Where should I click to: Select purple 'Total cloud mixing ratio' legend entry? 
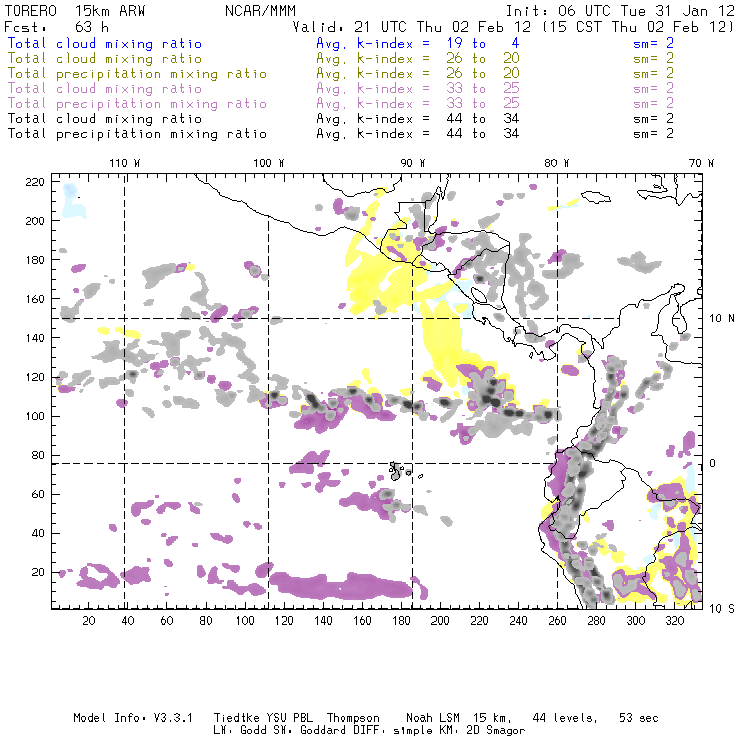tap(105, 89)
